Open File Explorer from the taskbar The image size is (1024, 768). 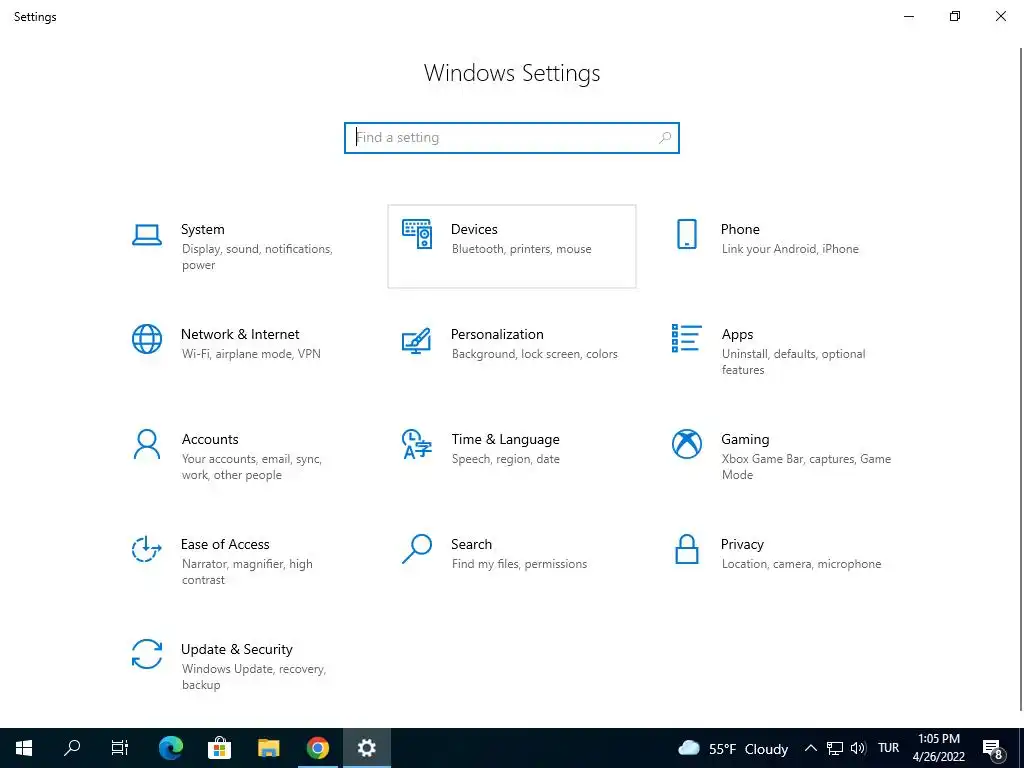pos(268,748)
